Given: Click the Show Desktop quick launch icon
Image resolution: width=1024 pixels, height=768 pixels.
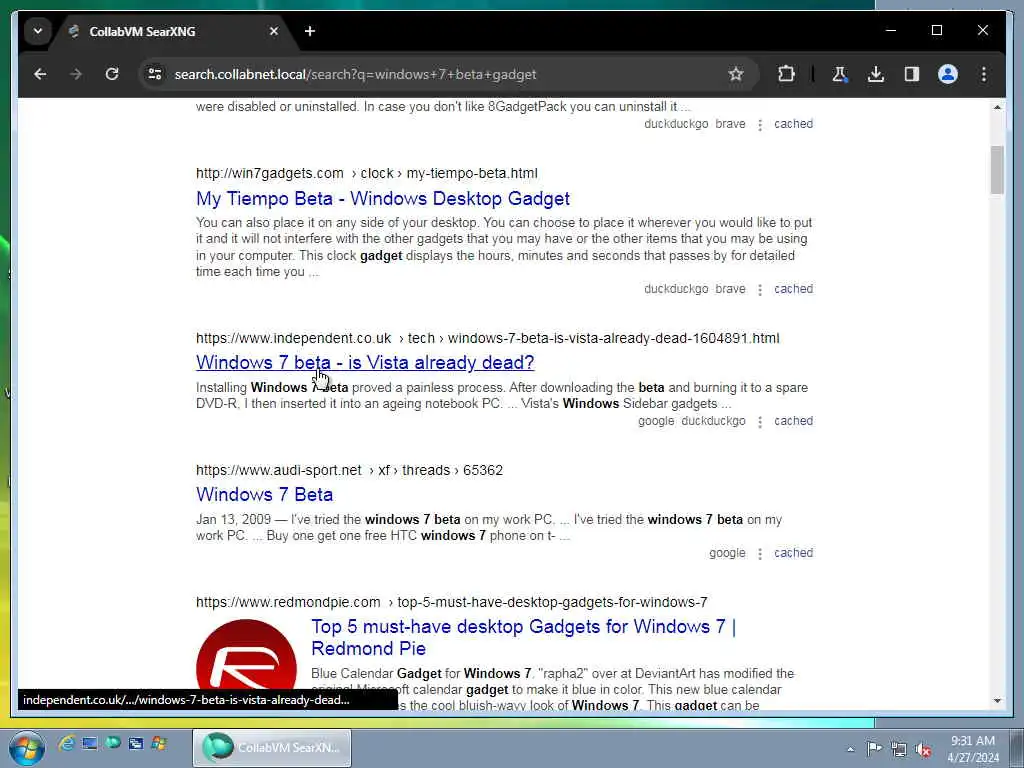Looking at the screenshot, I should coord(89,743).
